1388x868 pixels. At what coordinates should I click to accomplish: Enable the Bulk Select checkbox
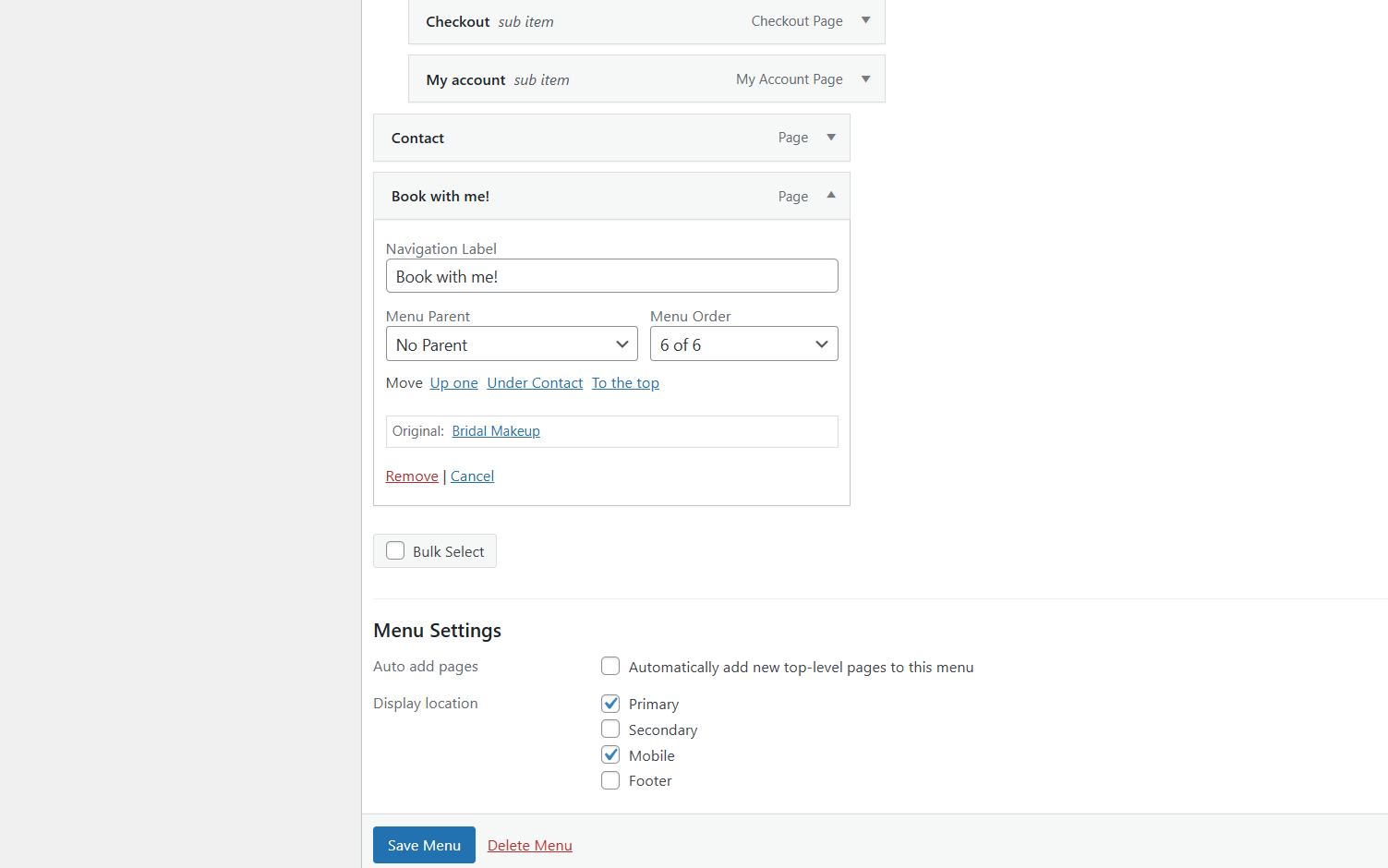coord(396,551)
